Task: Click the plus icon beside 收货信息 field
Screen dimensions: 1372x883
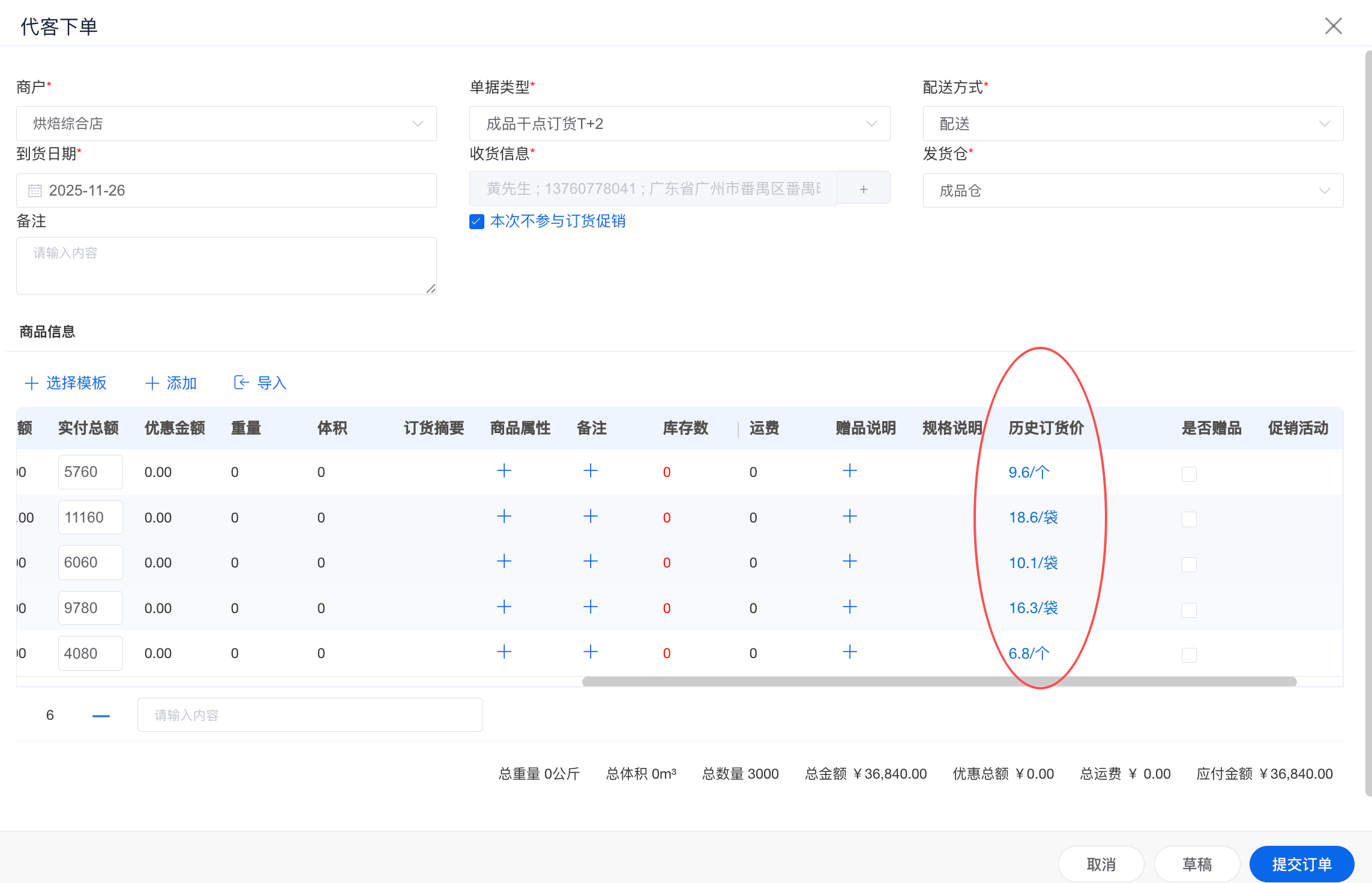Action: [x=863, y=189]
